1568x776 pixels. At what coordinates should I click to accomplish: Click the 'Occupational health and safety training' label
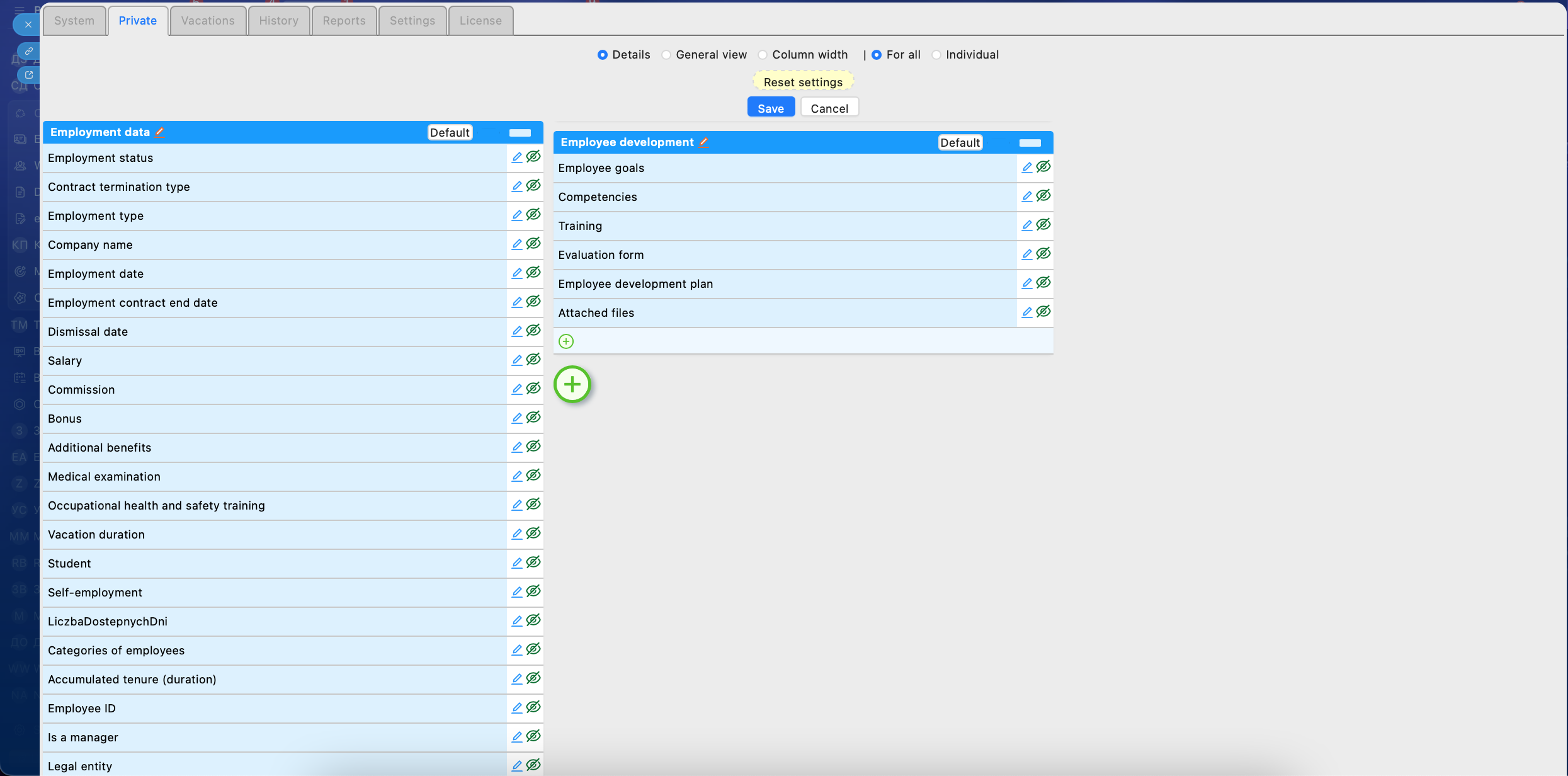pos(156,506)
